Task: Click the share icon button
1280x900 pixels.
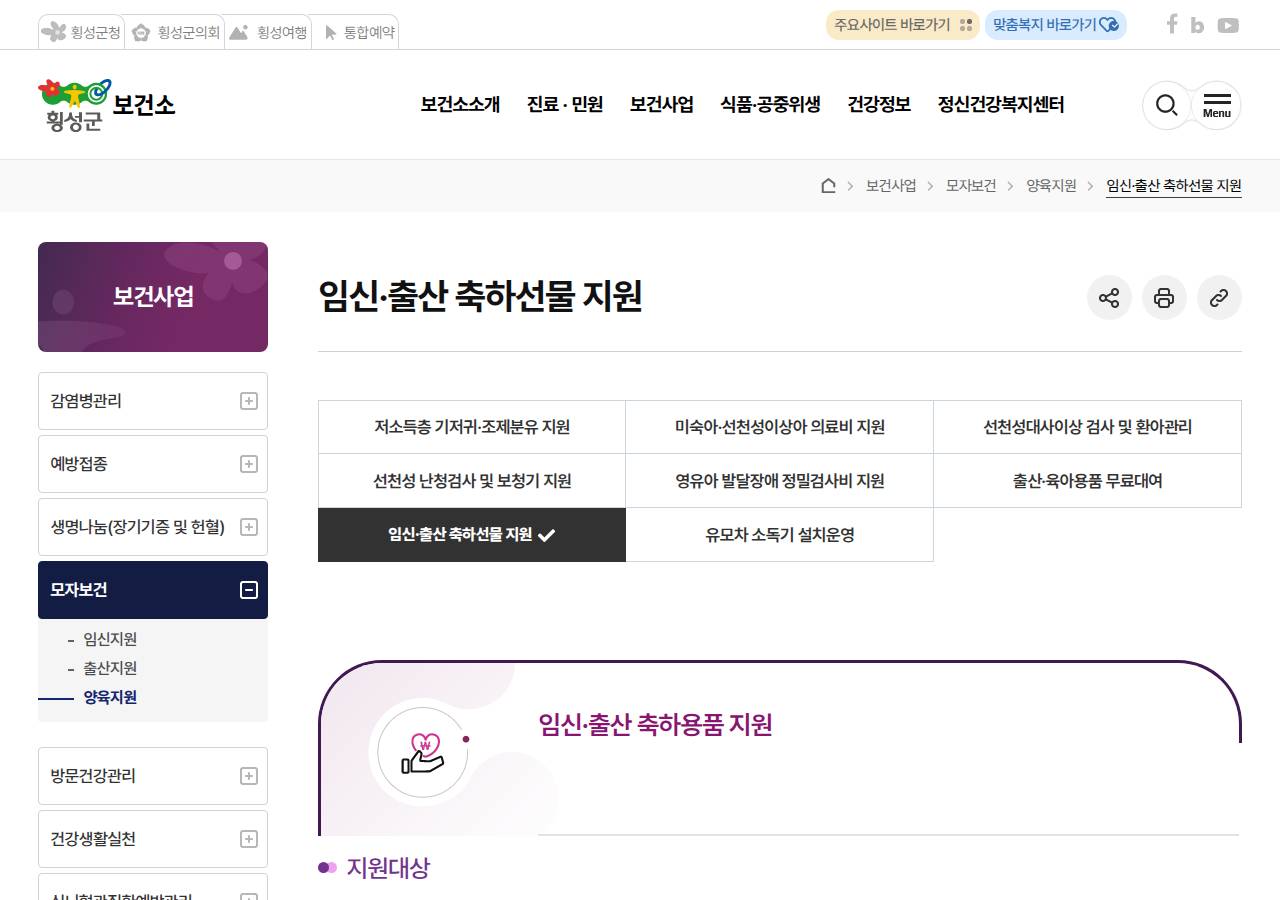Action: (1109, 298)
